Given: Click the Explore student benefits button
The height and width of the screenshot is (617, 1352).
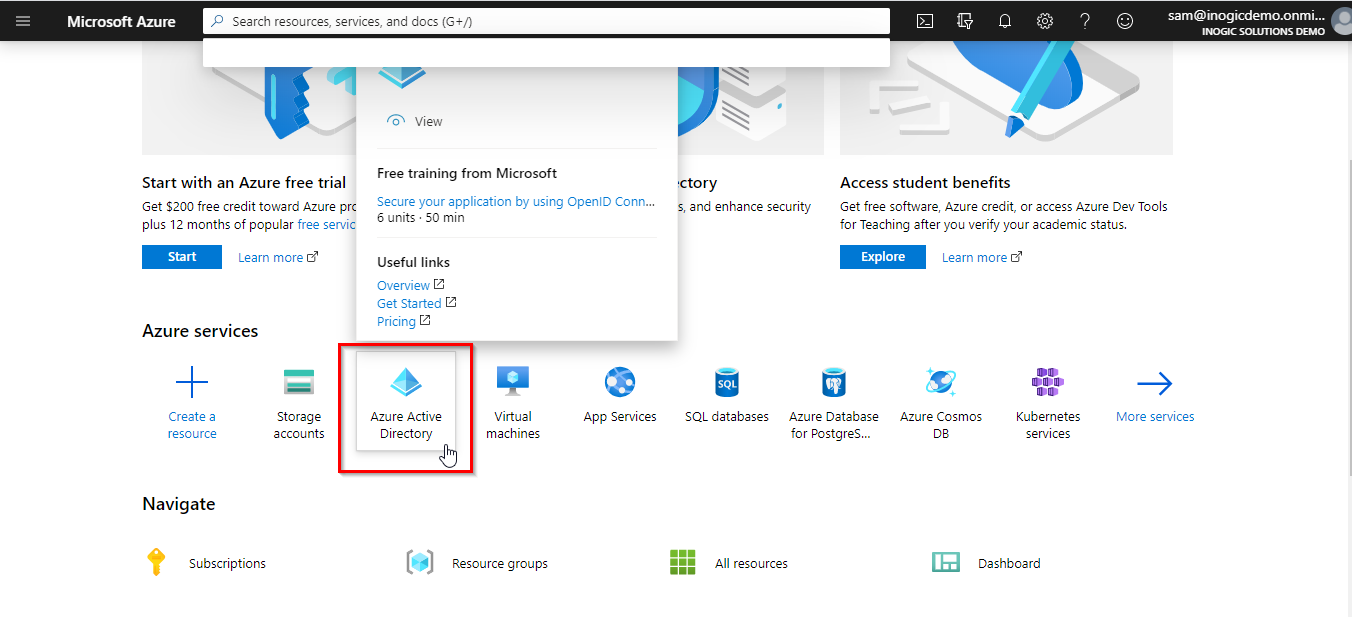Looking at the screenshot, I should point(883,257).
